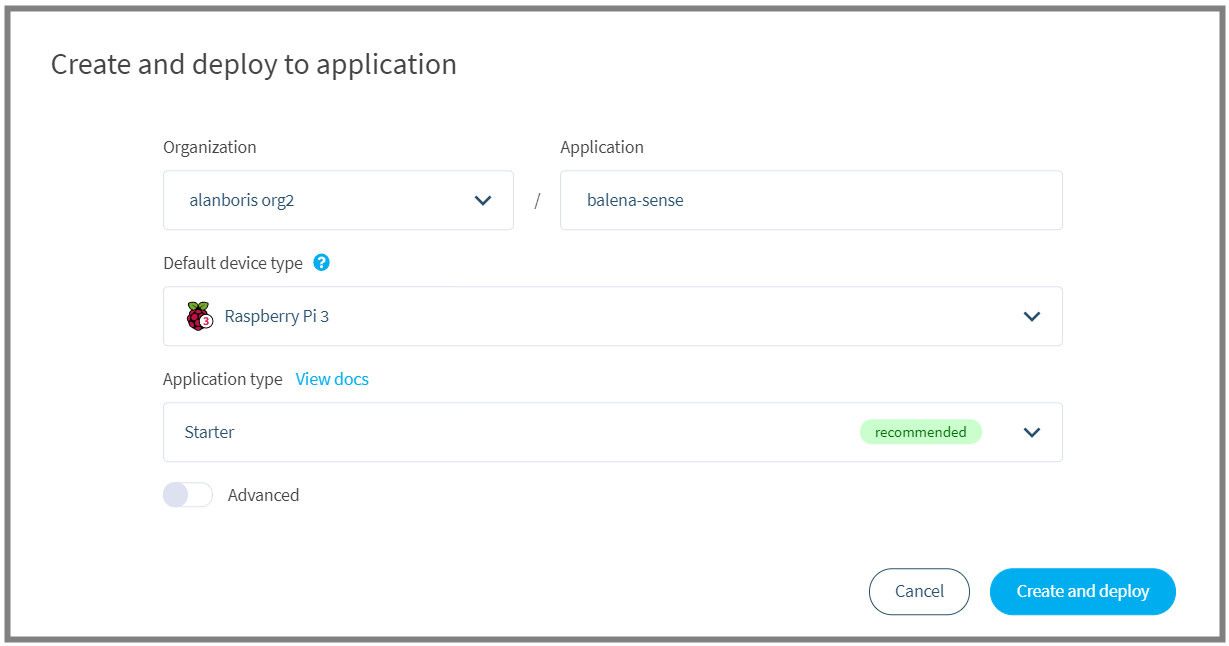Viewport: 1229px width, 646px height.
Task: Toggle the Advanced switch on
Action: coord(188,495)
